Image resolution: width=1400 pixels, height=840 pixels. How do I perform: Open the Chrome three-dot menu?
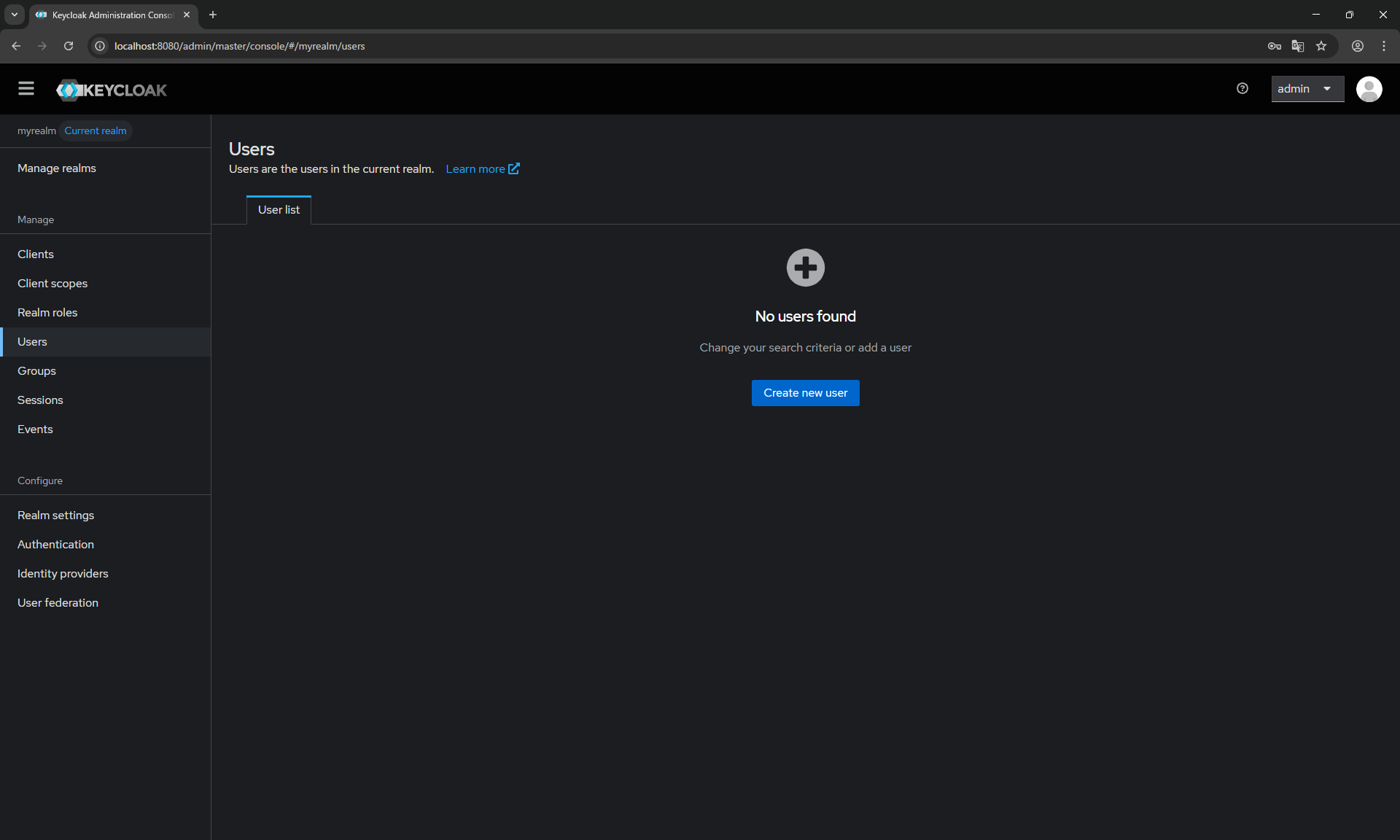point(1384,46)
